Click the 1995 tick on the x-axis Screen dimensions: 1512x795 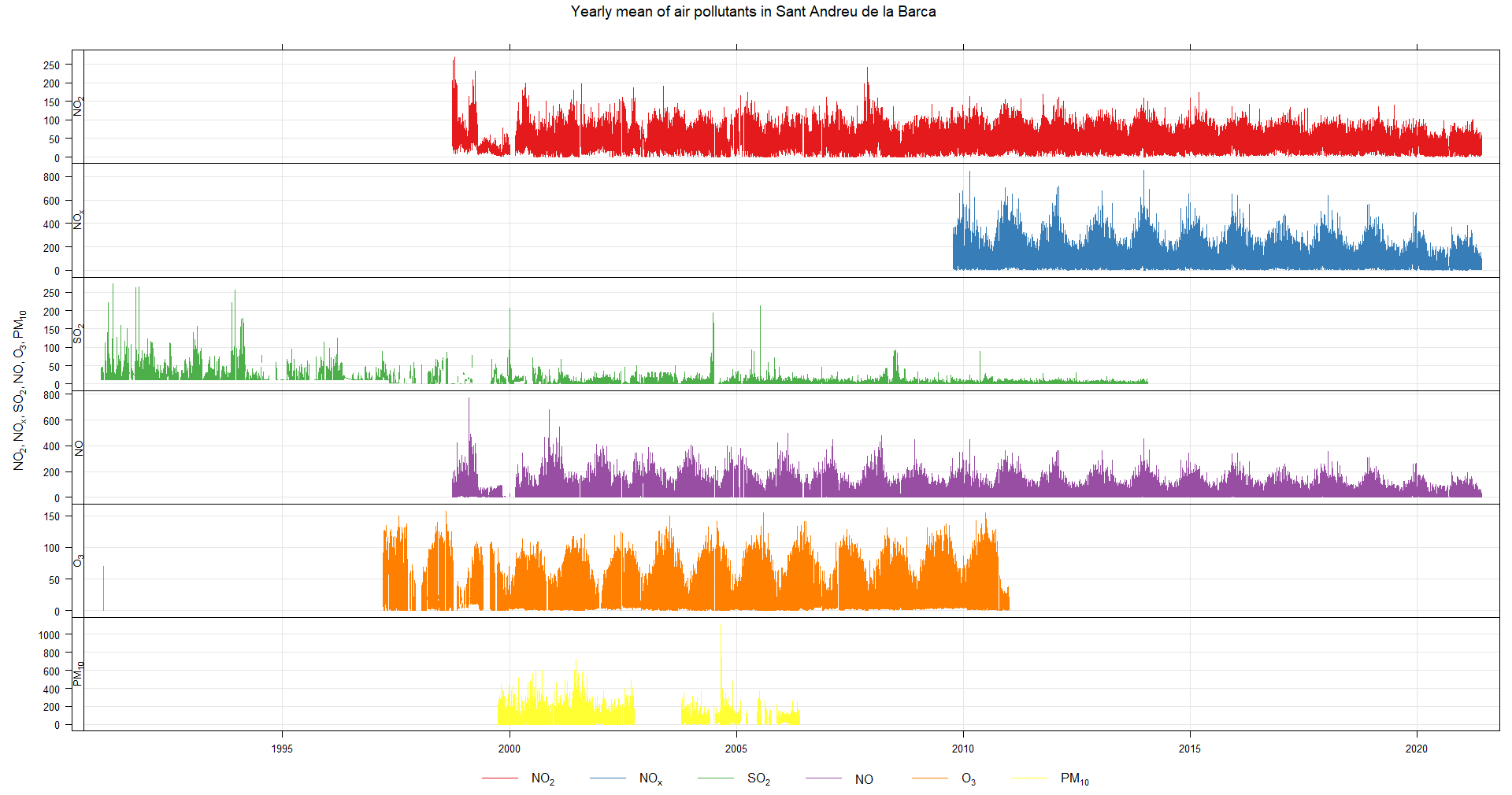pos(282,749)
